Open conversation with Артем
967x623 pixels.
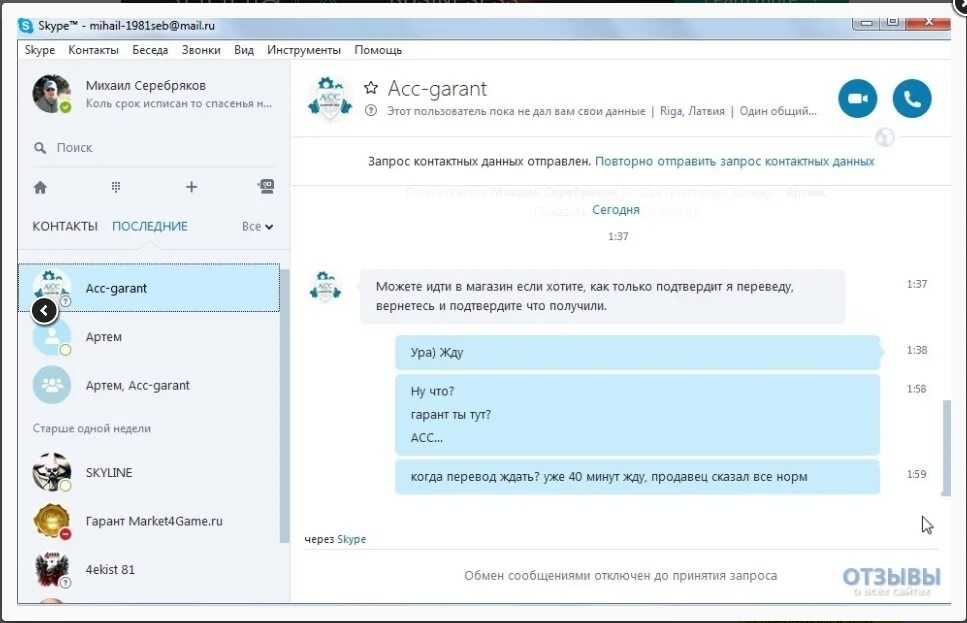click(x=149, y=337)
